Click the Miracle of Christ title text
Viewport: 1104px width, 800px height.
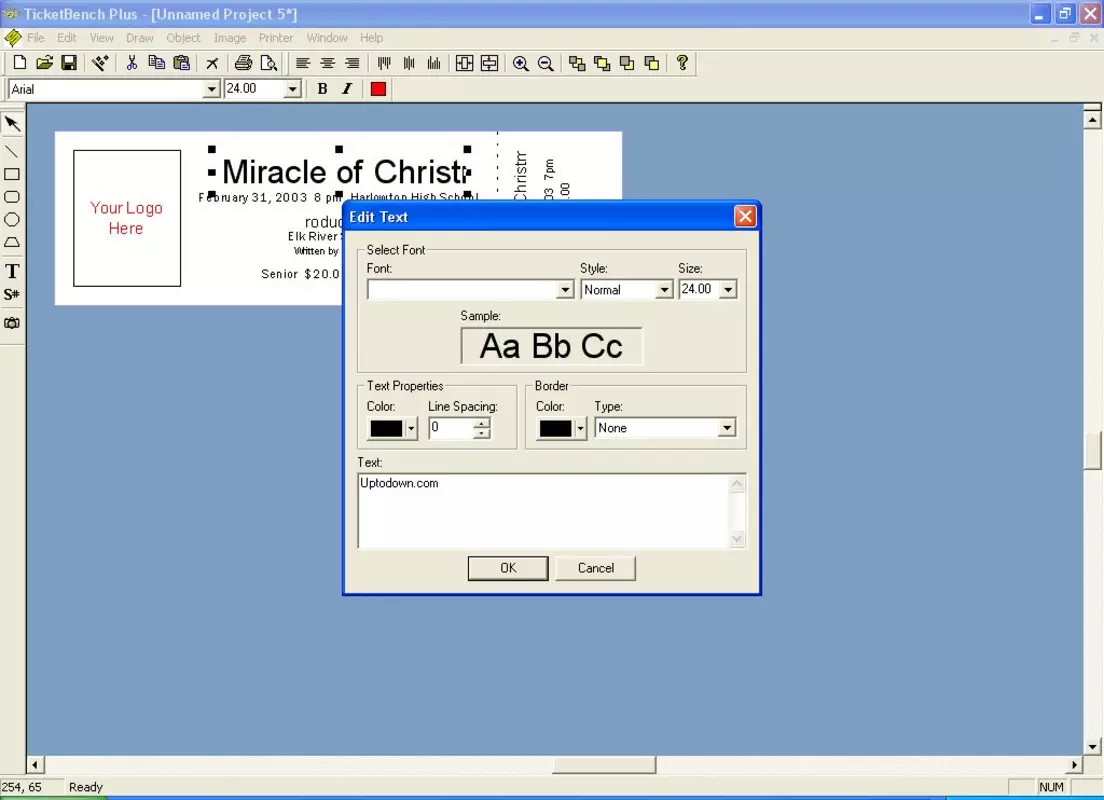345,172
